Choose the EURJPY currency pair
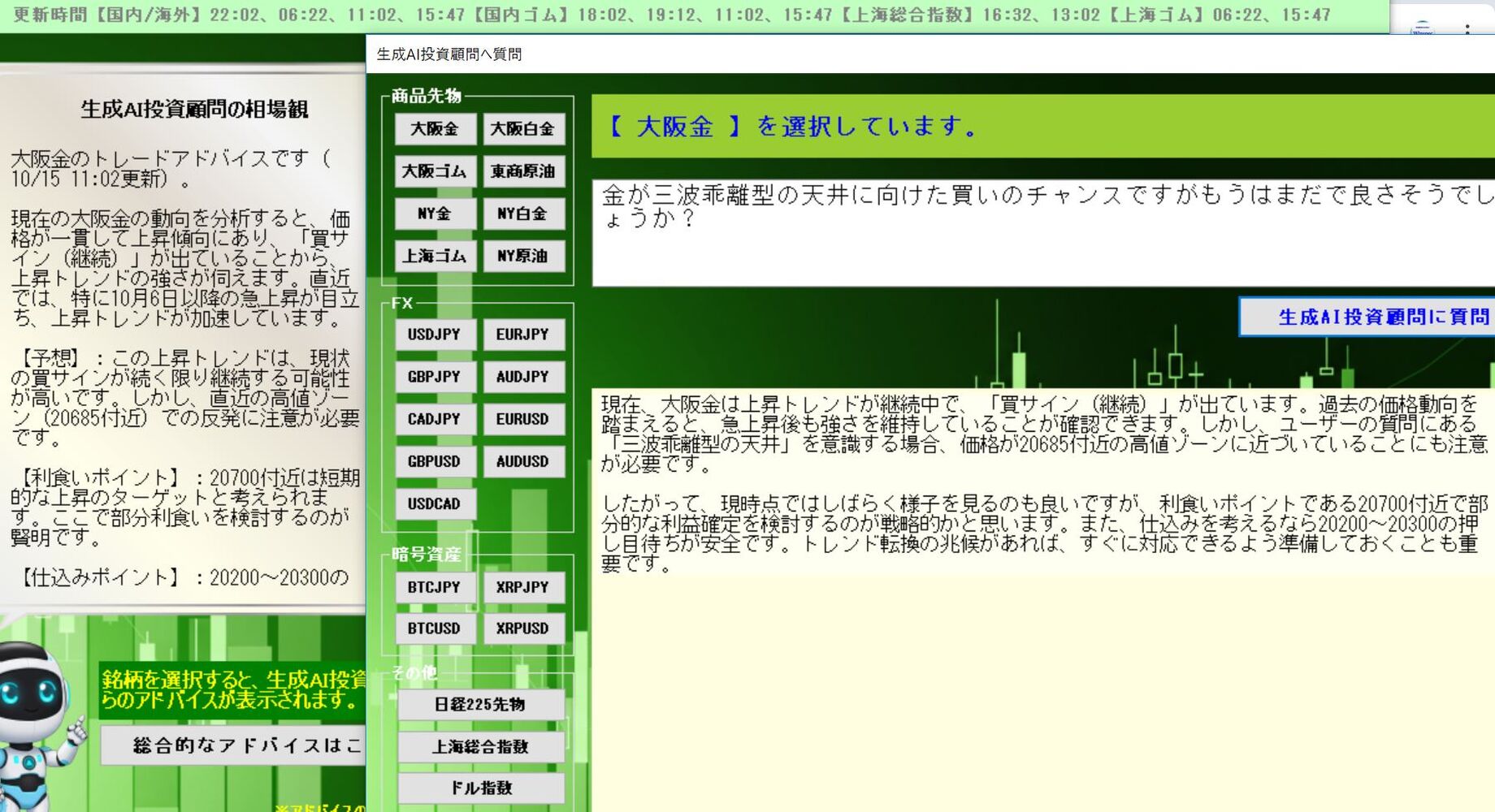This screenshot has width=1495, height=812. tap(523, 335)
